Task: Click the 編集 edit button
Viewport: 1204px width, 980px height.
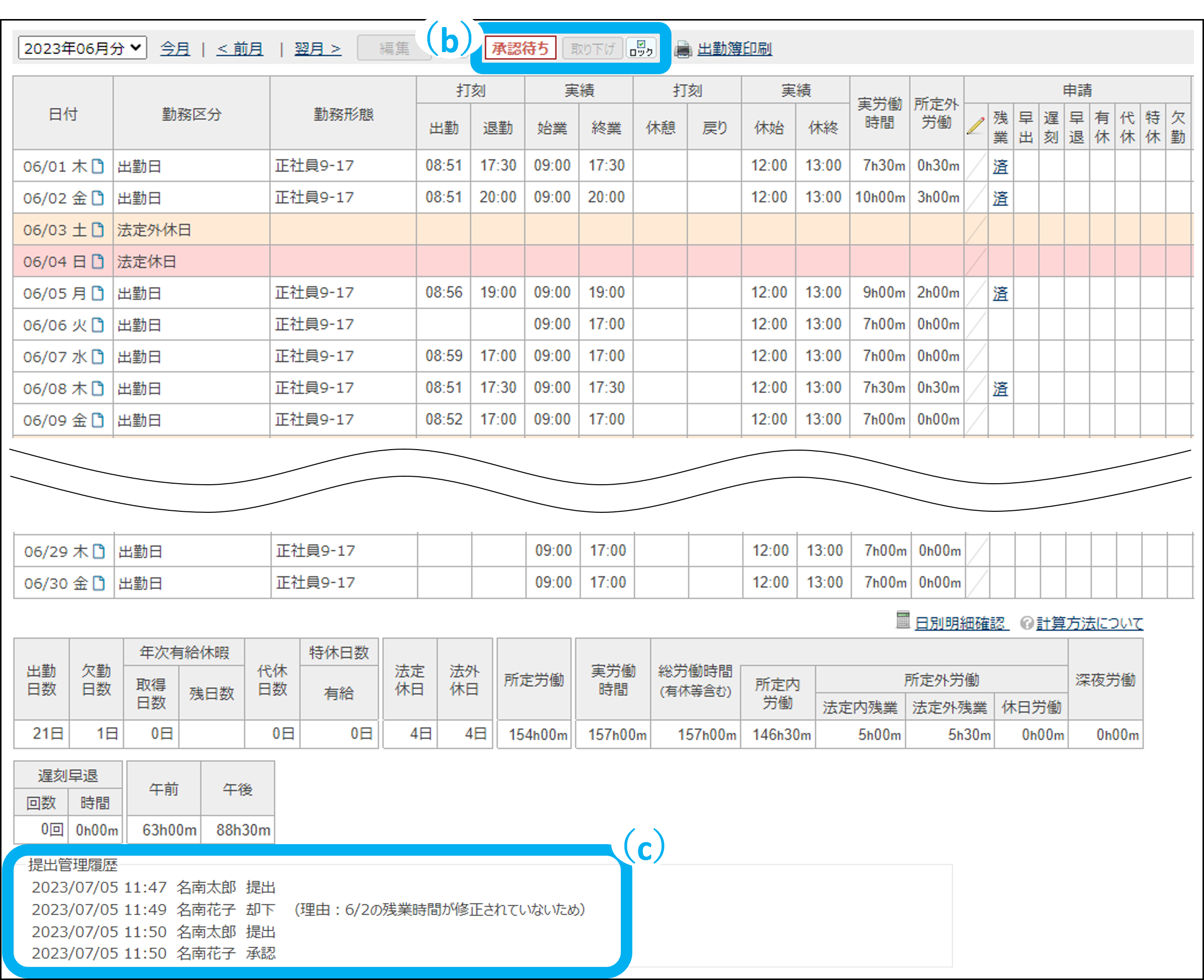Action: (394, 49)
